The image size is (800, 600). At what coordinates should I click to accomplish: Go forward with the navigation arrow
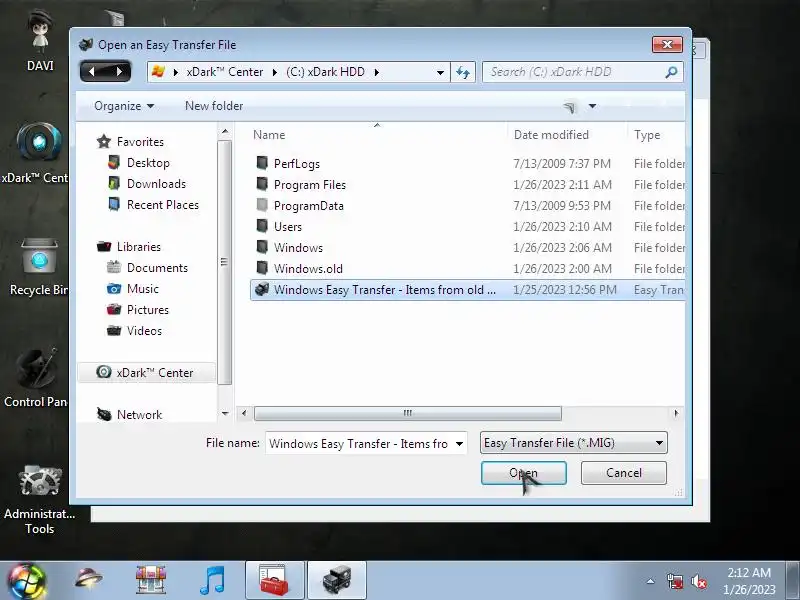point(119,72)
